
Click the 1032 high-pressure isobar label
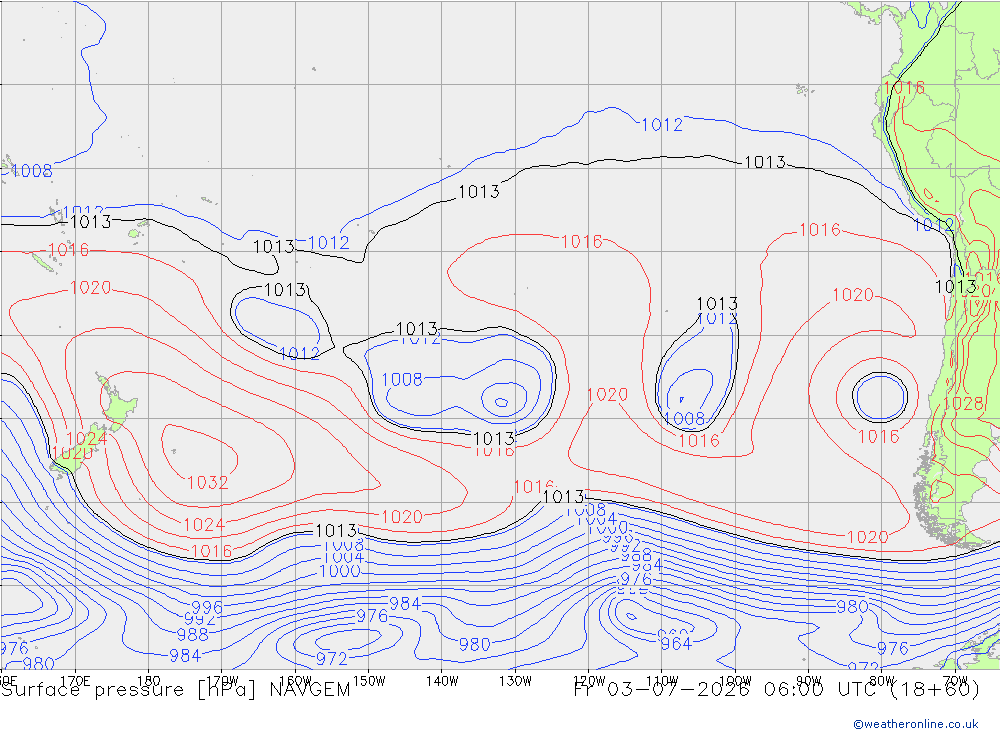pos(207,483)
